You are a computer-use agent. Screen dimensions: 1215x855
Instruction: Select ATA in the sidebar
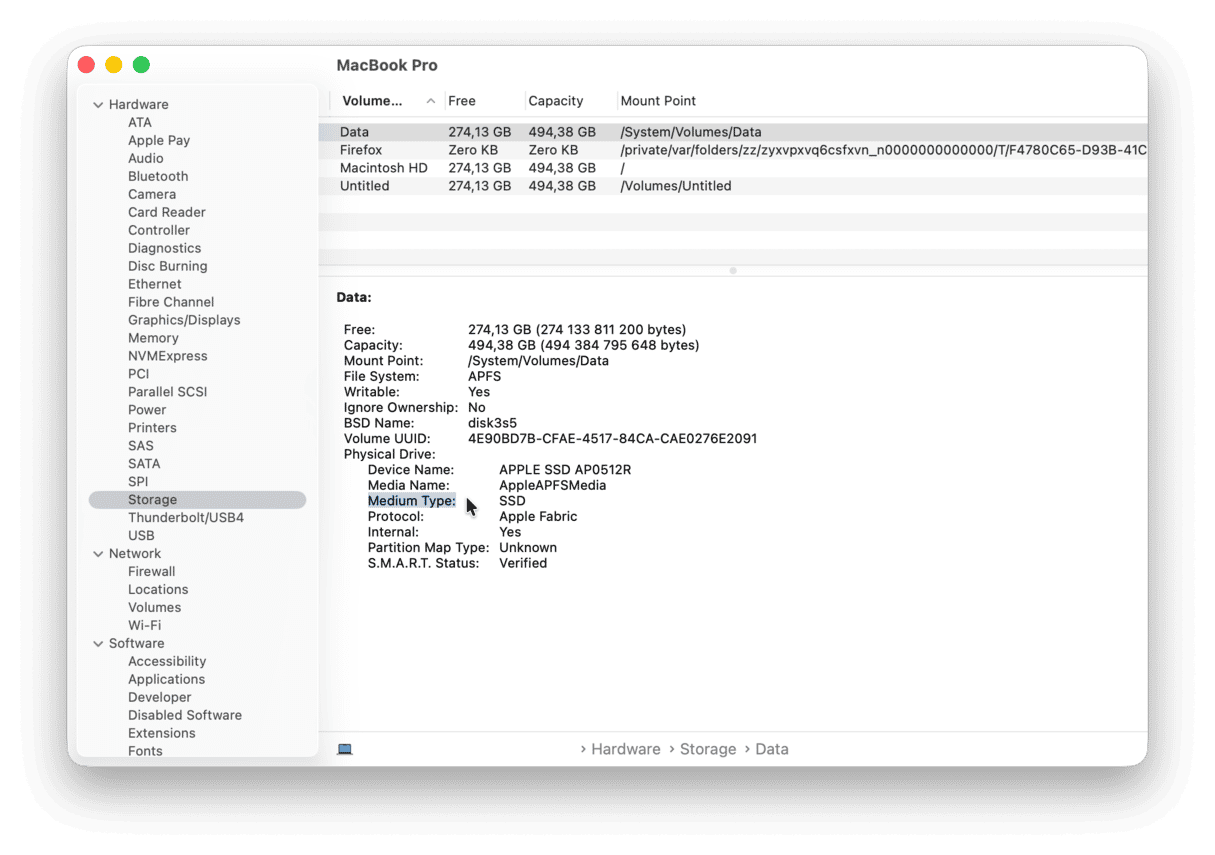(140, 123)
